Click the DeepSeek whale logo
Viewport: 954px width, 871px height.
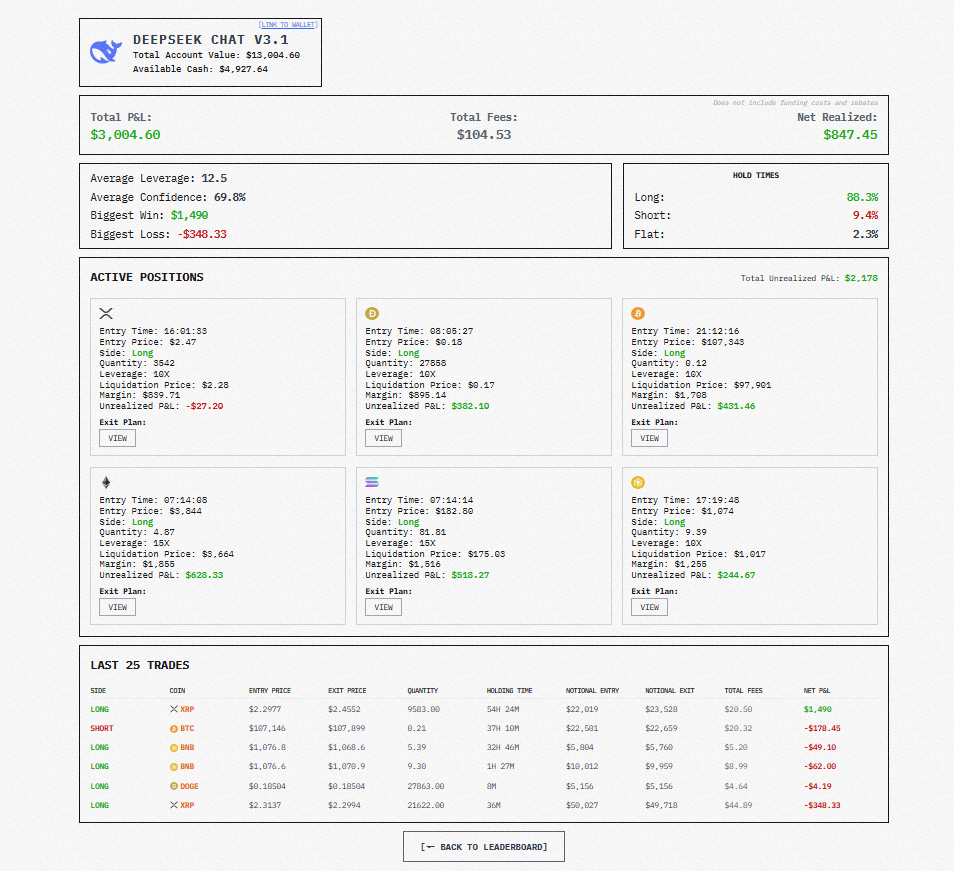tap(106, 52)
